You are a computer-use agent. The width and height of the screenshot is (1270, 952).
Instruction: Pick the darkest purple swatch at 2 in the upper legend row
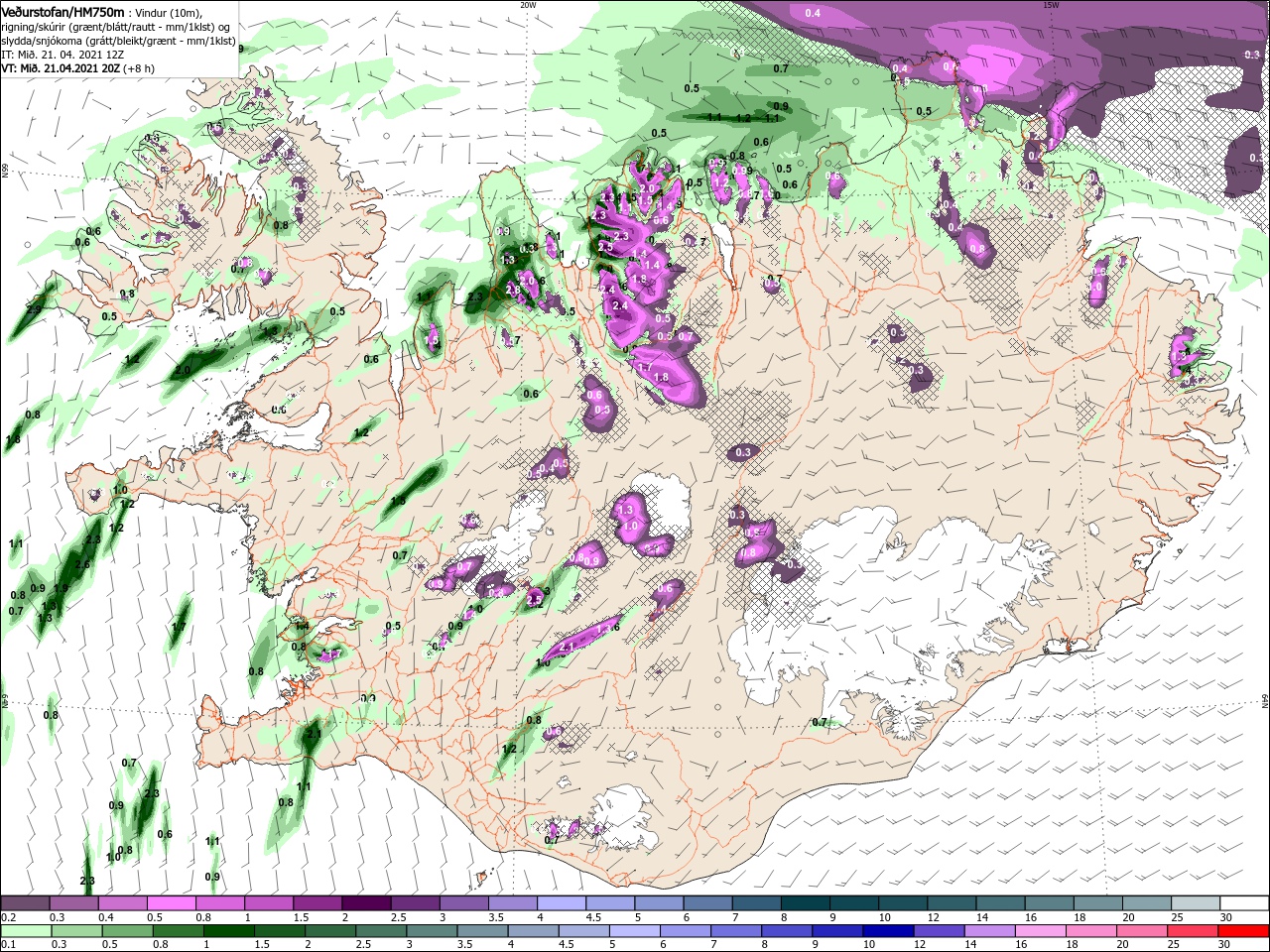(x=365, y=903)
